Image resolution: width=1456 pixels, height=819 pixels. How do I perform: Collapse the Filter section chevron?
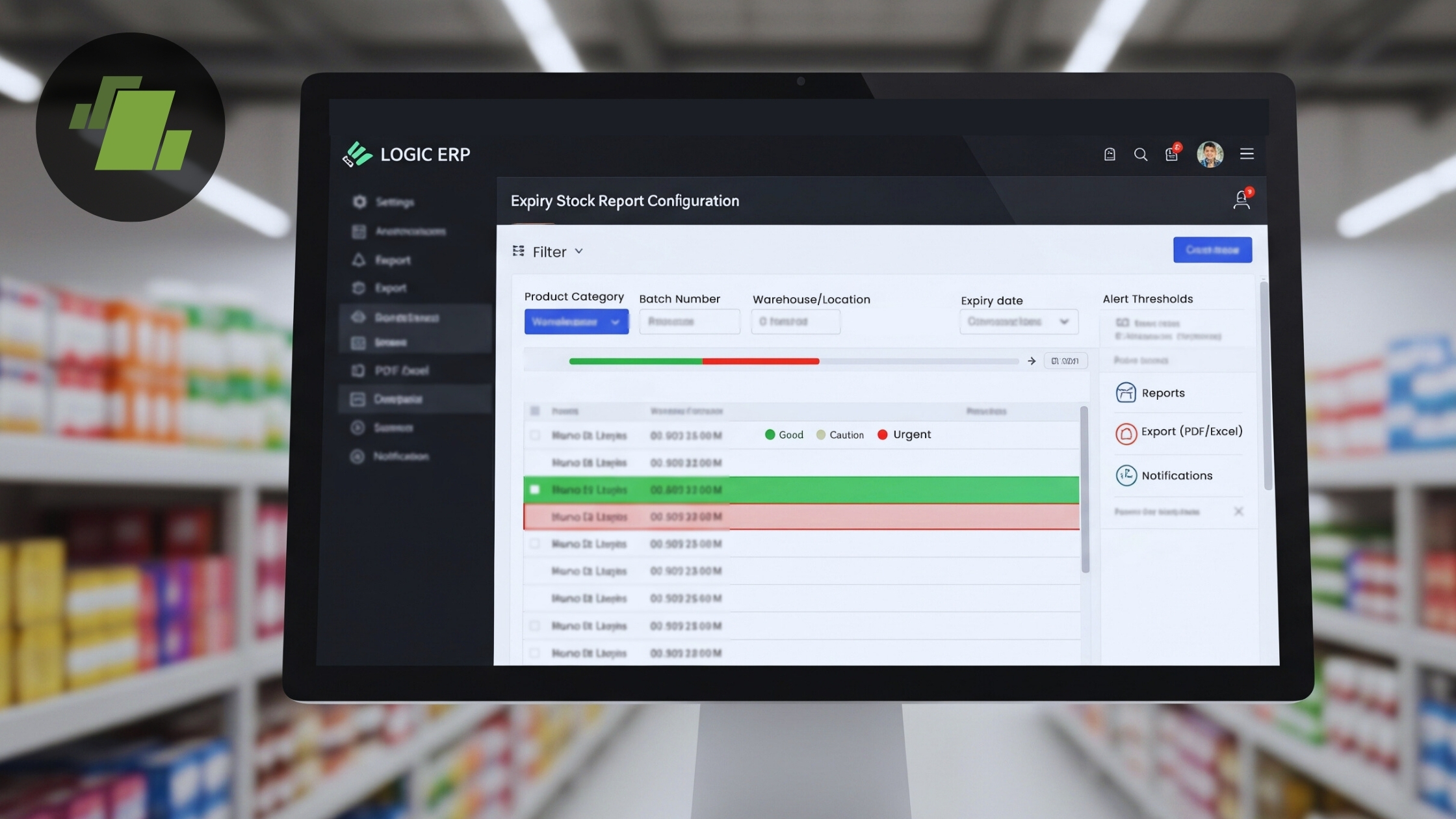coord(578,252)
